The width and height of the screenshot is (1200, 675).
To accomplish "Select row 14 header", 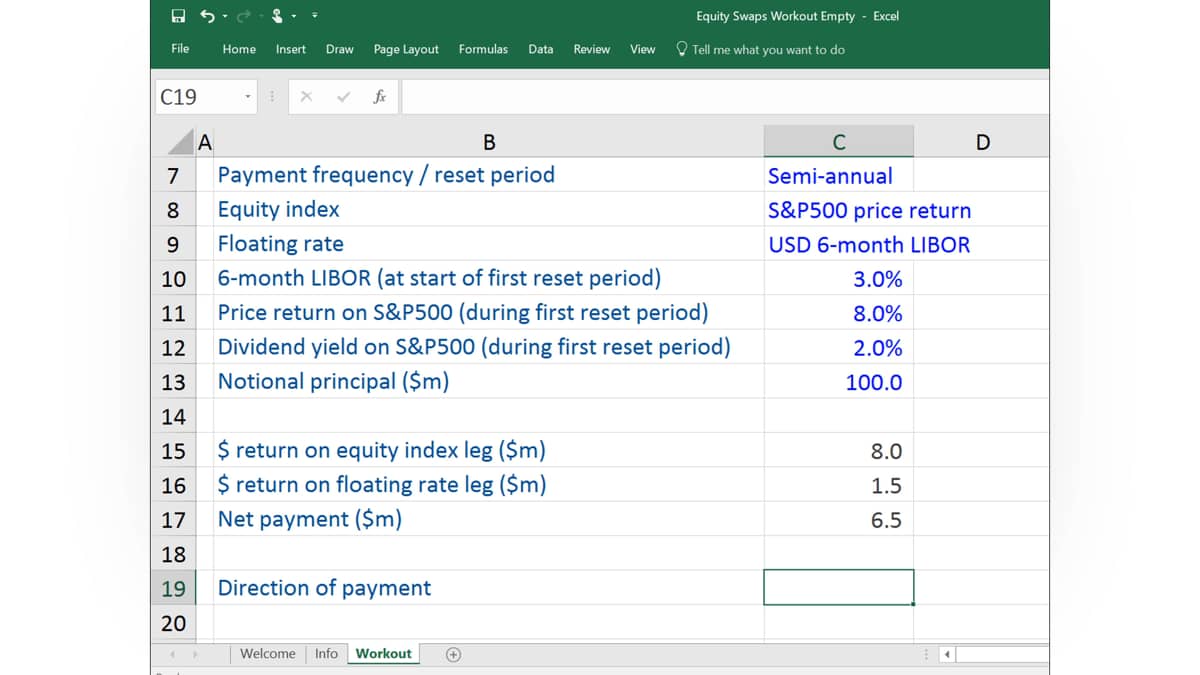I will point(173,417).
